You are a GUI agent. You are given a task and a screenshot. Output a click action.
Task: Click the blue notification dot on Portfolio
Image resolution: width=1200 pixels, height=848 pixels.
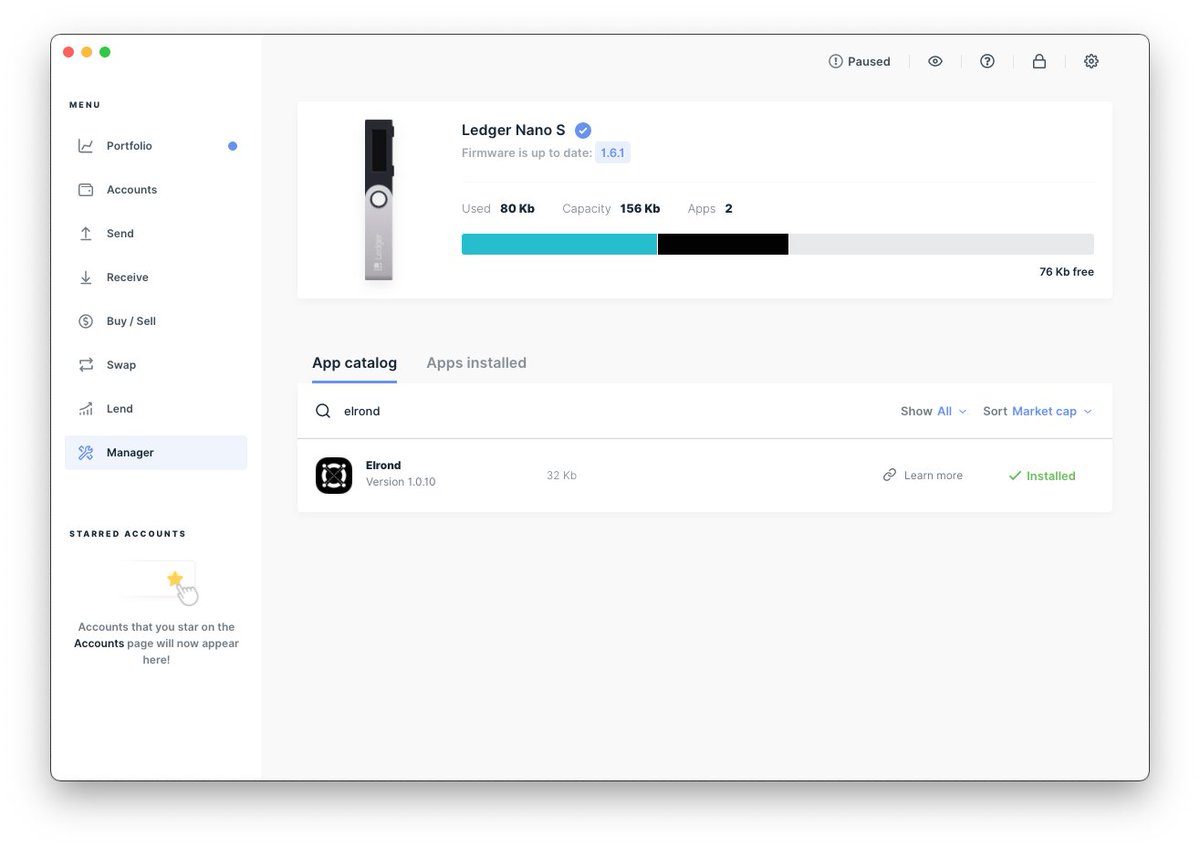point(233,146)
